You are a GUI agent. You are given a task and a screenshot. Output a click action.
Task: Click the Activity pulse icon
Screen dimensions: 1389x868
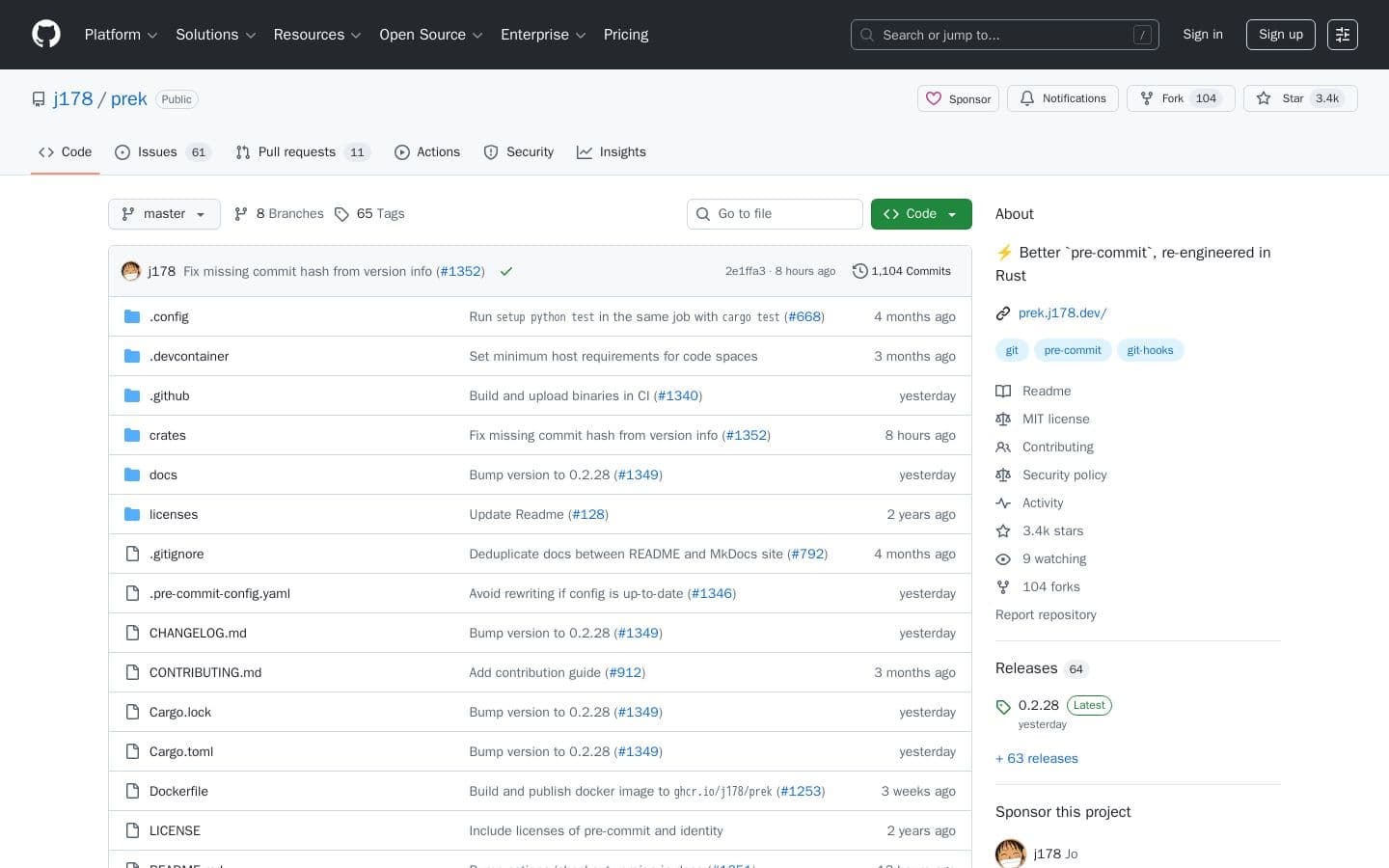1003,502
